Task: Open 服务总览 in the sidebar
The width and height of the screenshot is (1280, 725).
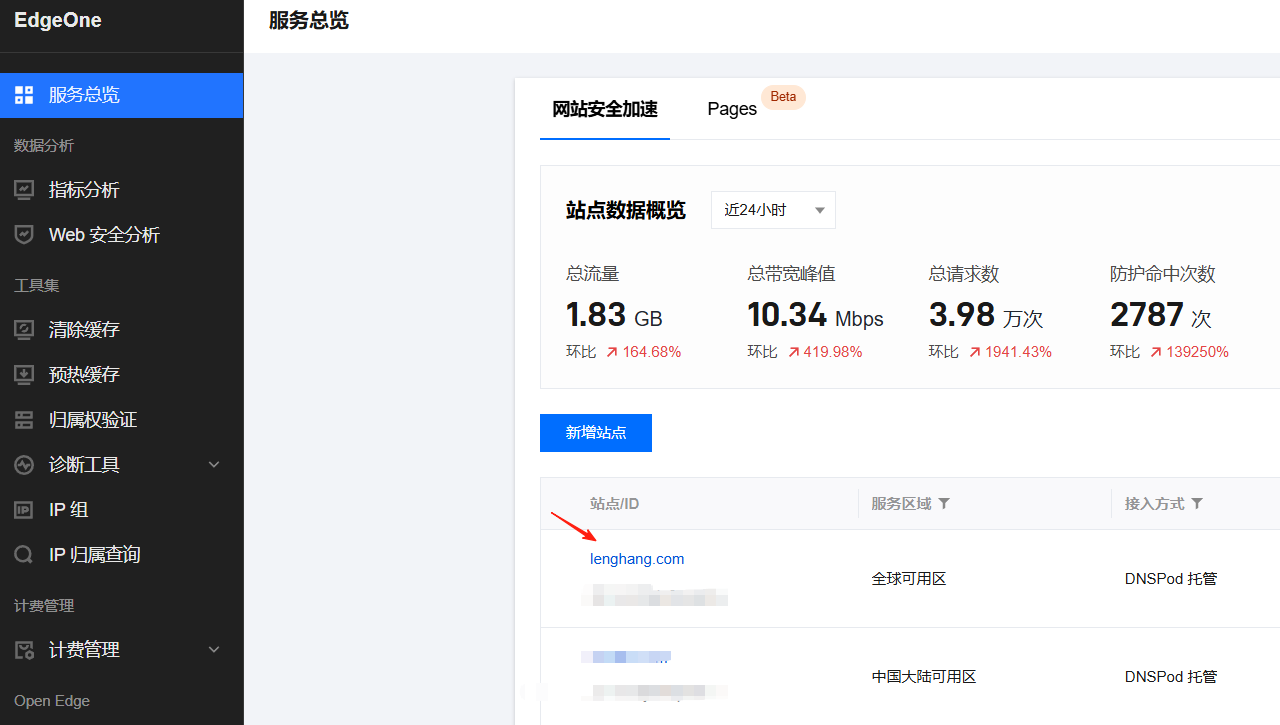Action: click(x=121, y=95)
